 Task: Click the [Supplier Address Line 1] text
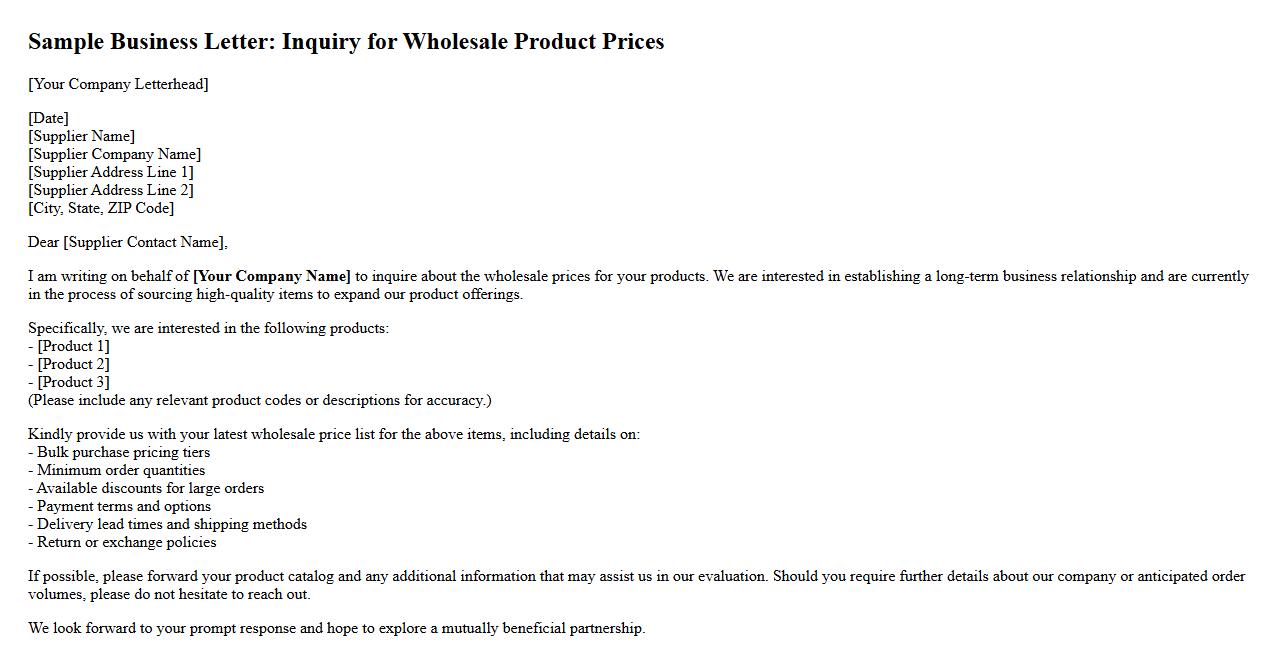(x=111, y=172)
